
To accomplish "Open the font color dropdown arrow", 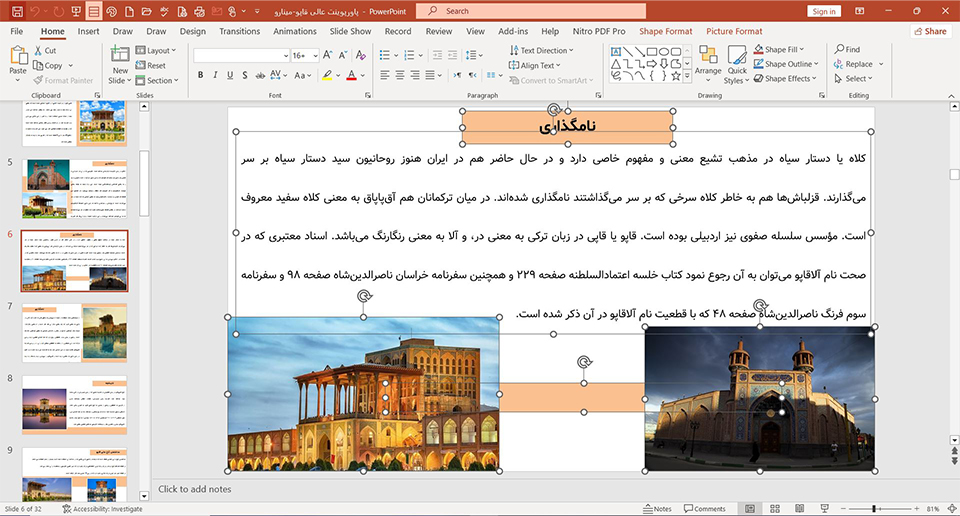I will 362,75.
